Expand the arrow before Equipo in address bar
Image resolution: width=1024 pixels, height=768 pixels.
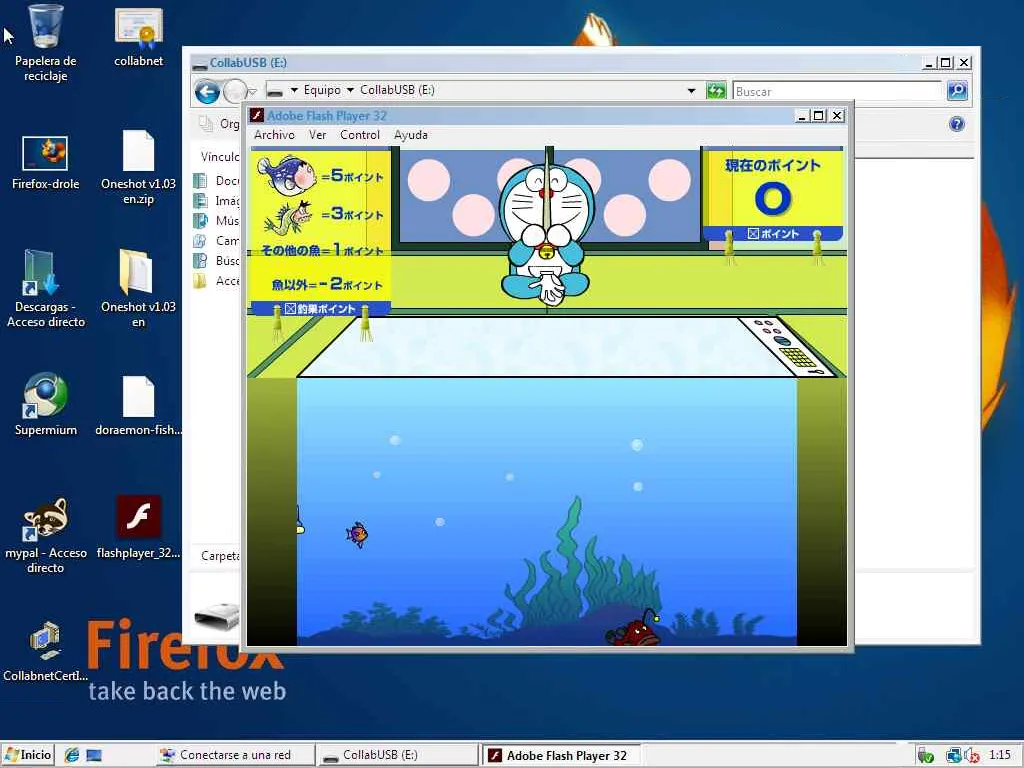[294, 90]
